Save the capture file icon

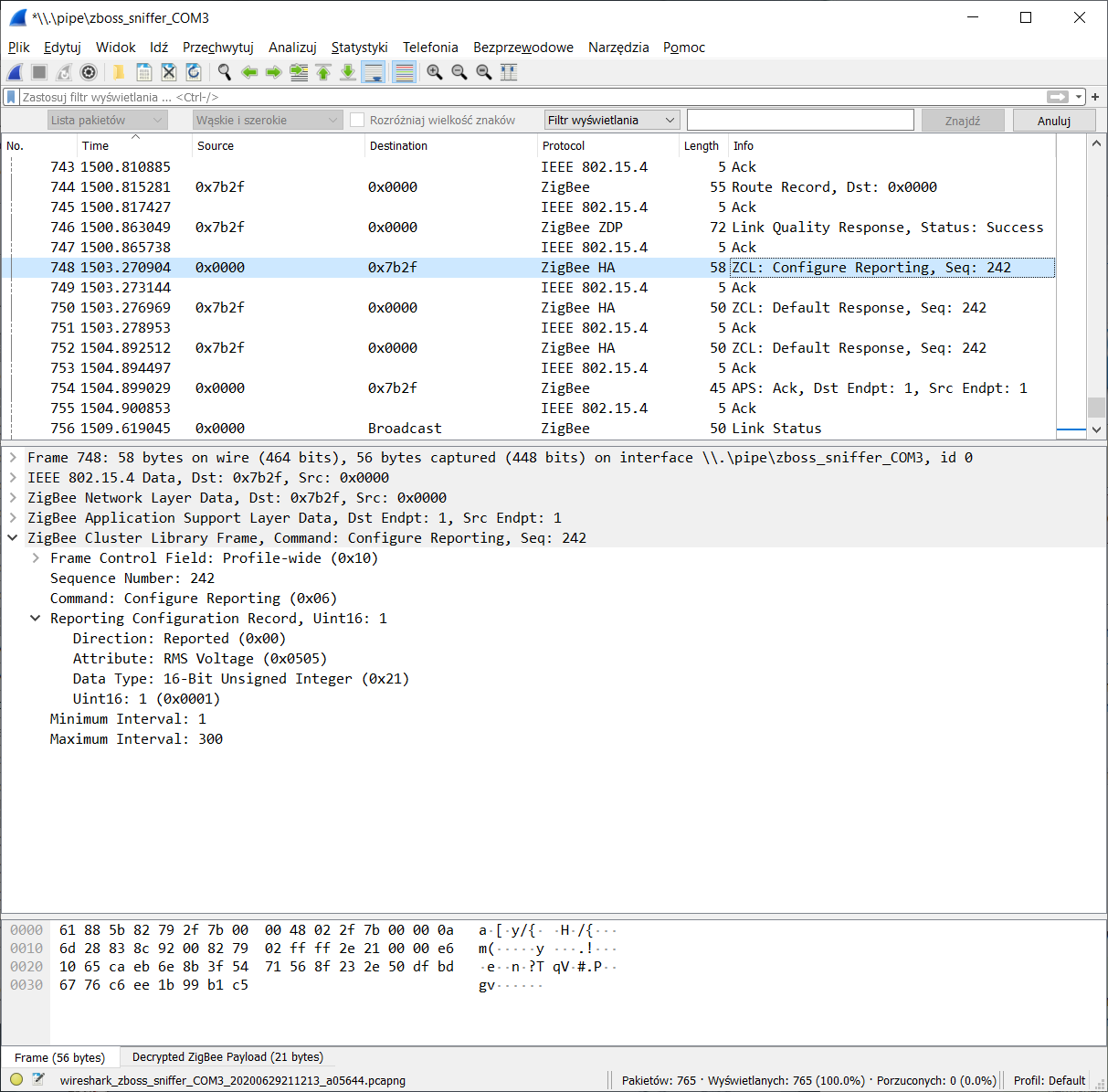pyautogui.click(x=143, y=72)
